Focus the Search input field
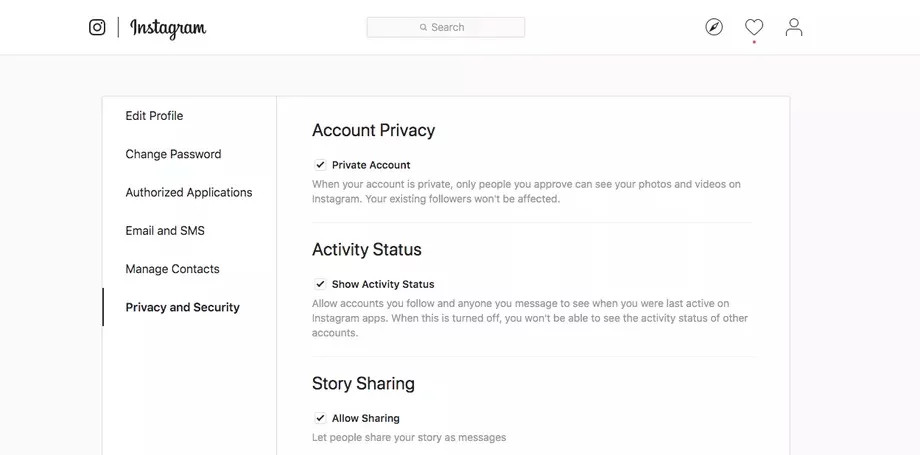The image size is (920, 455). tap(446, 27)
